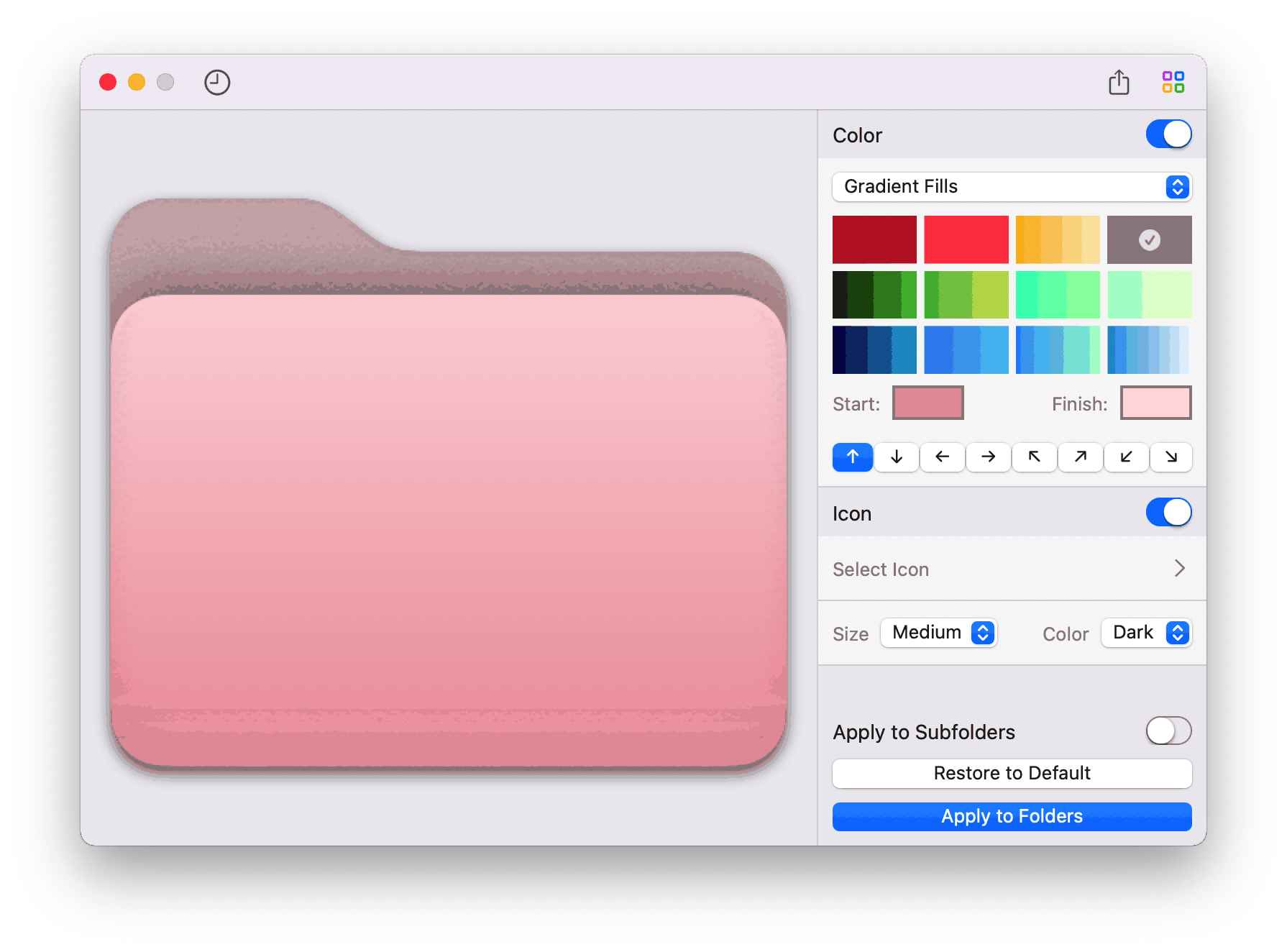This screenshot has height=952, width=1287.
Task: Pick the bright red gradient swatch
Action: pos(966,239)
